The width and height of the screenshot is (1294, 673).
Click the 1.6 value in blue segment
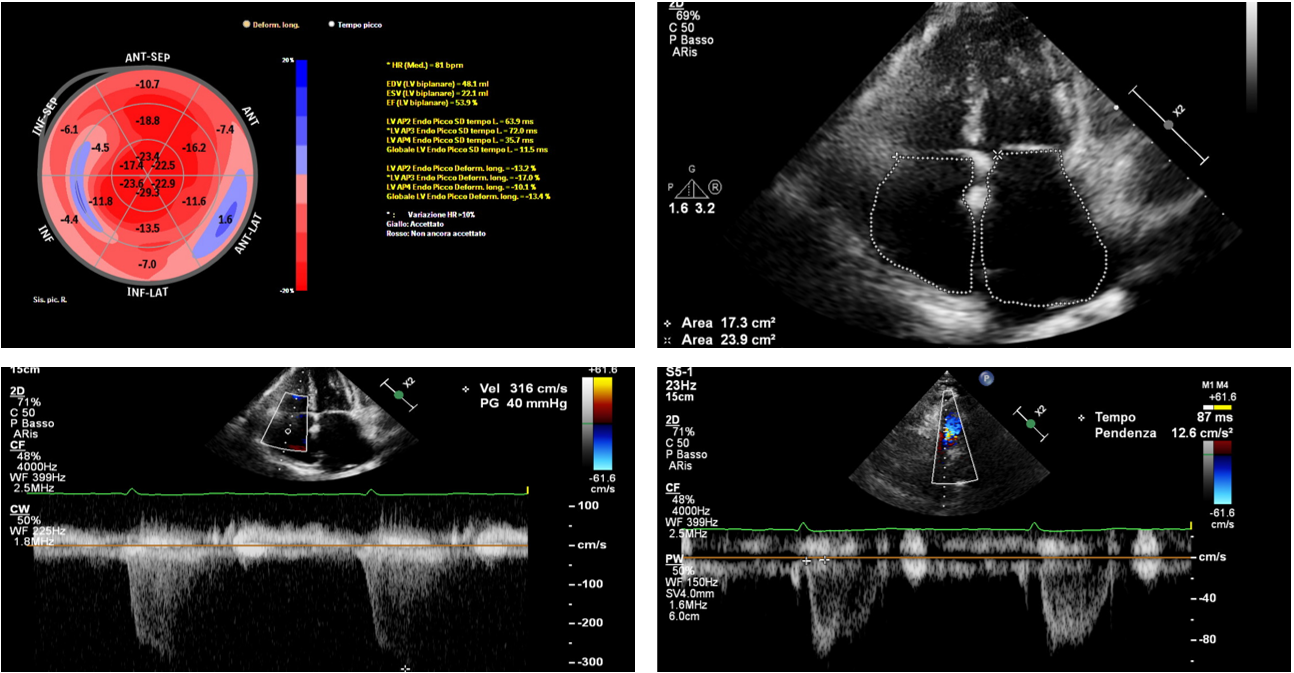pos(225,219)
